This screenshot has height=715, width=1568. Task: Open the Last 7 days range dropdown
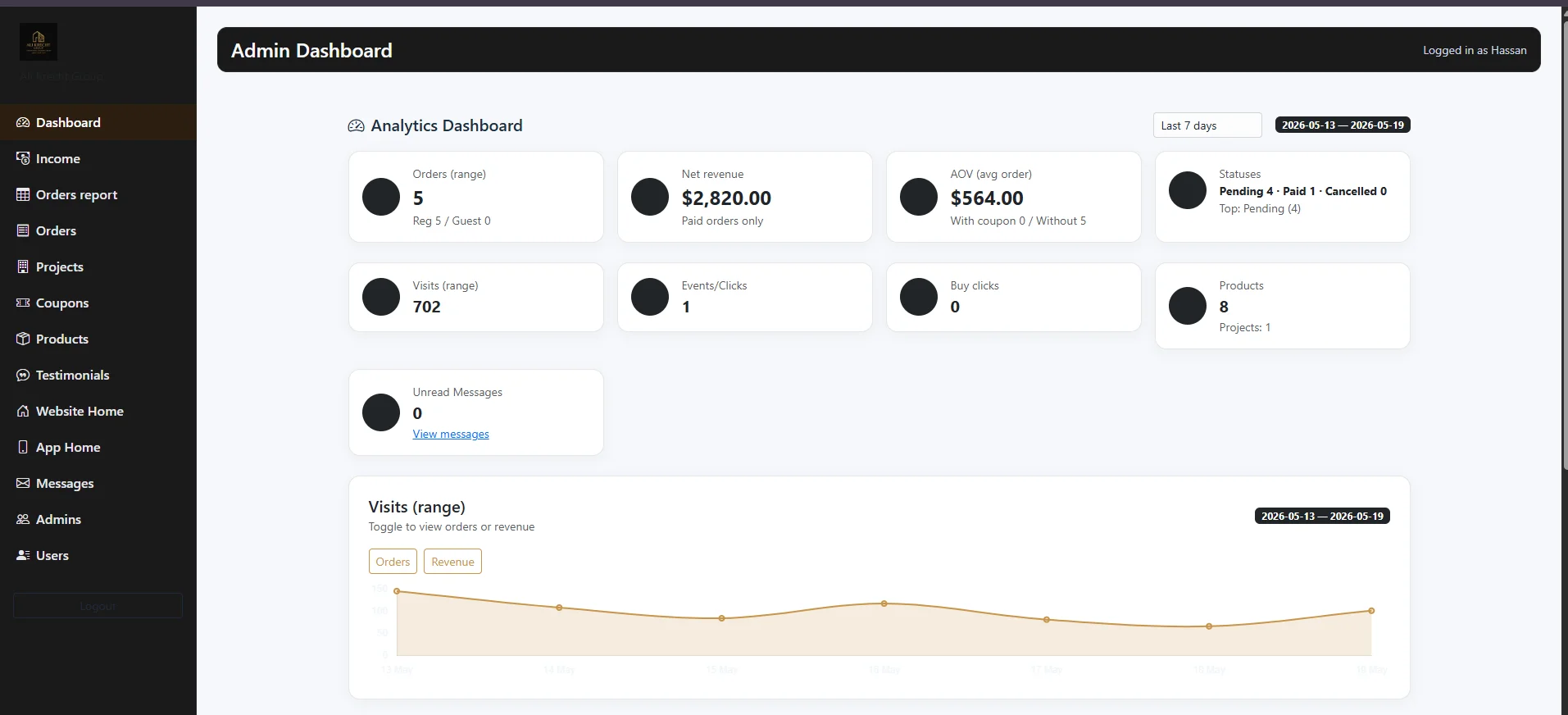tap(1207, 125)
